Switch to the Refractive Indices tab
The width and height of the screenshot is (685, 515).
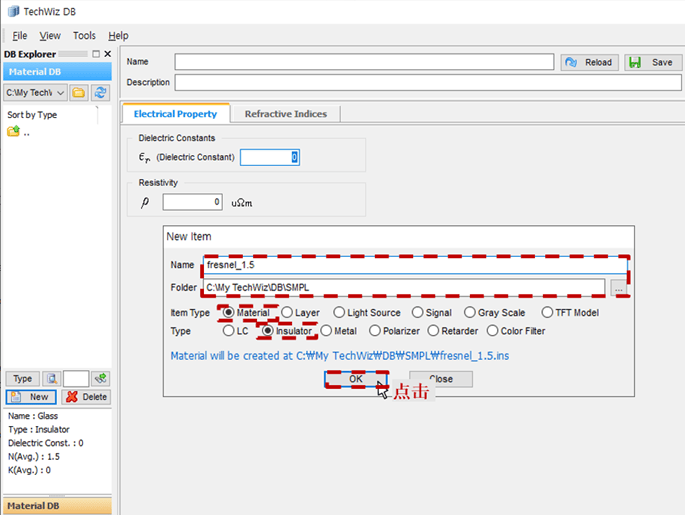(286, 114)
